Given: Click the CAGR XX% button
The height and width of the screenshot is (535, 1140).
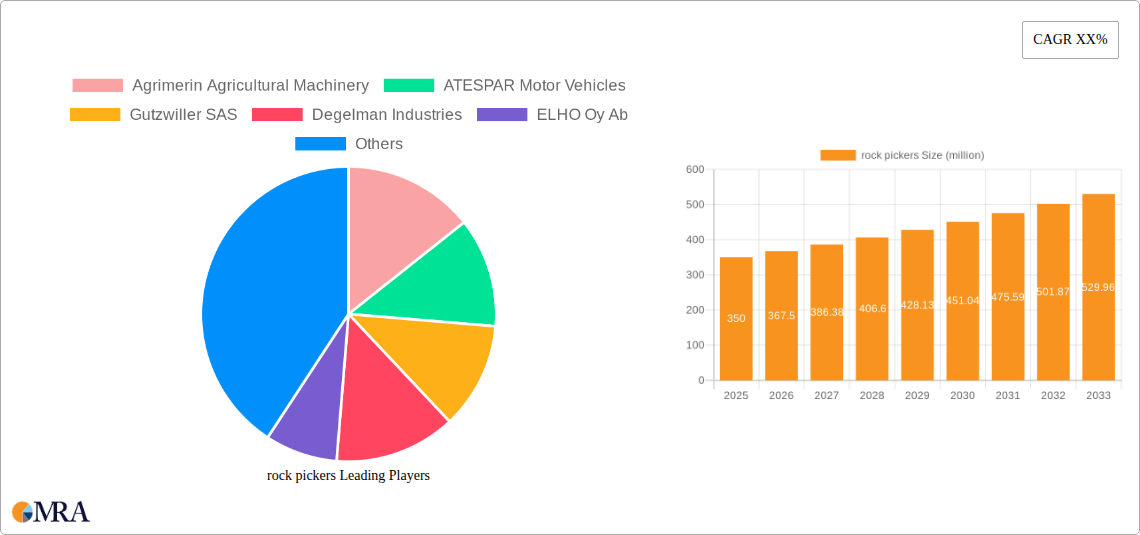Looking at the screenshot, I should click(x=1070, y=40).
